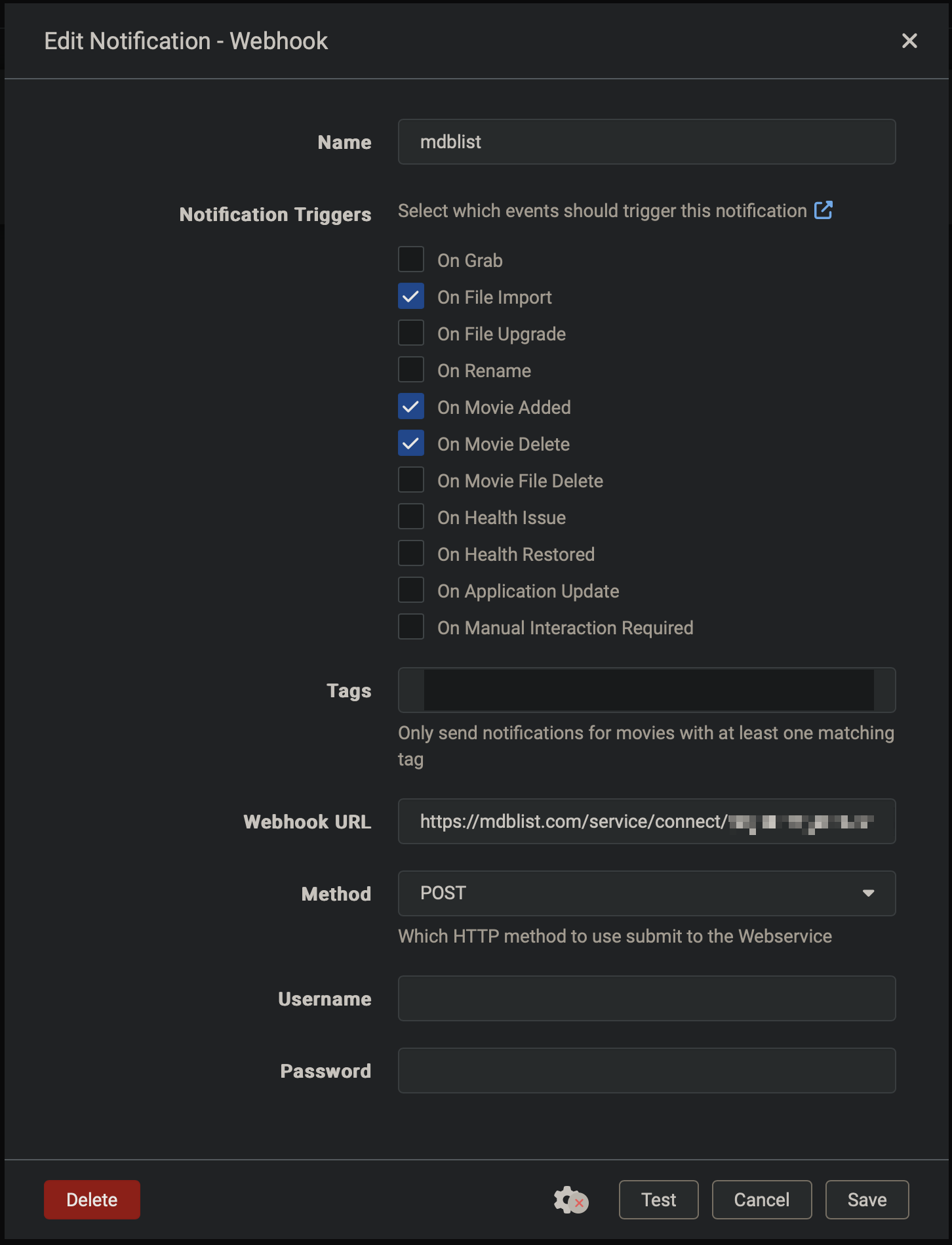Image resolution: width=952 pixels, height=1245 pixels.
Task: Enable the On Rename trigger
Action: [x=411, y=369]
